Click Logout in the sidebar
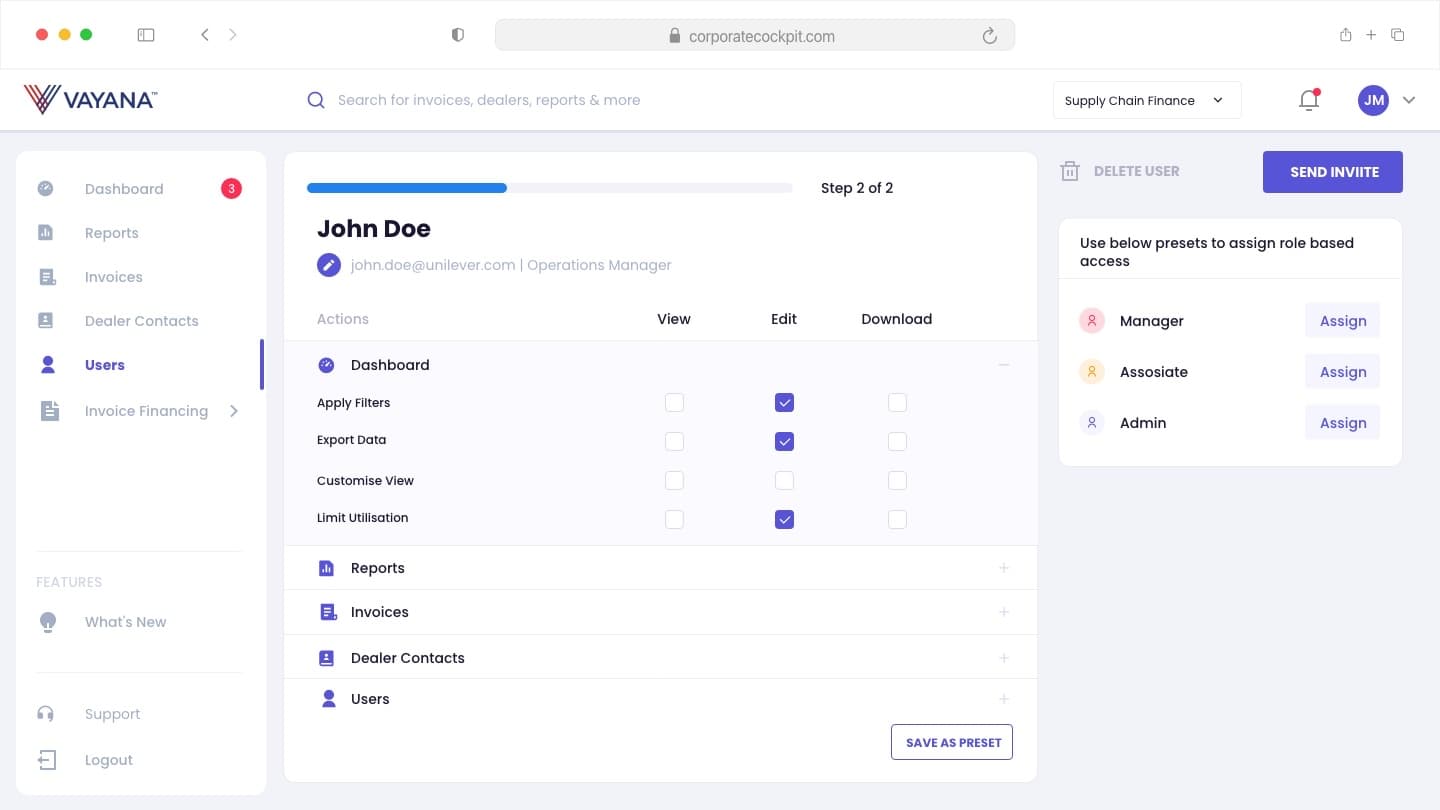 click(x=109, y=760)
